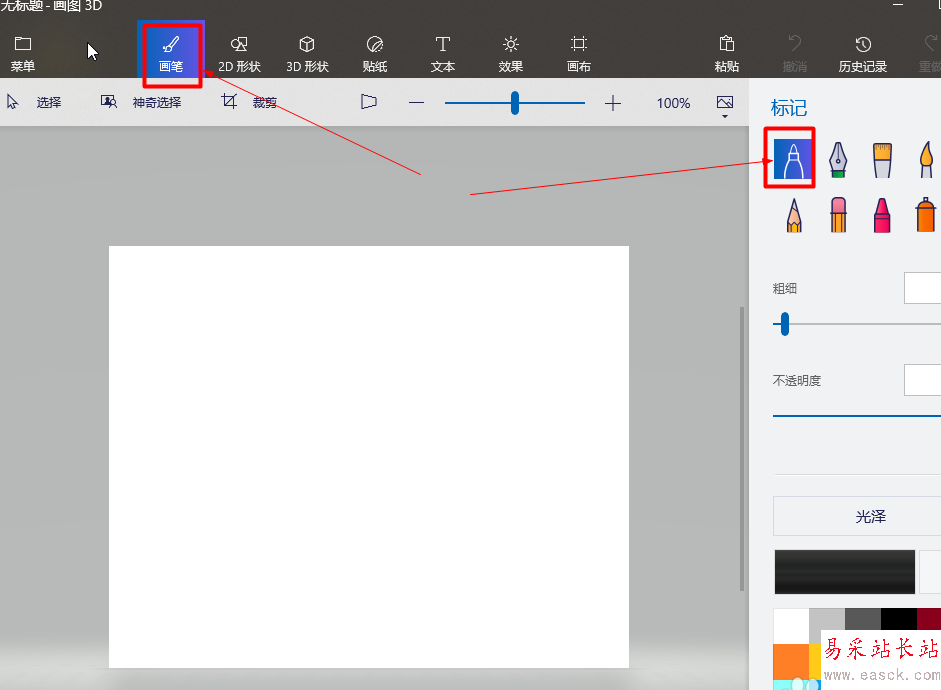The width and height of the screenshot is (941, 690).
Task: Click the 撤消 undo button
Action: pos(795,53)
